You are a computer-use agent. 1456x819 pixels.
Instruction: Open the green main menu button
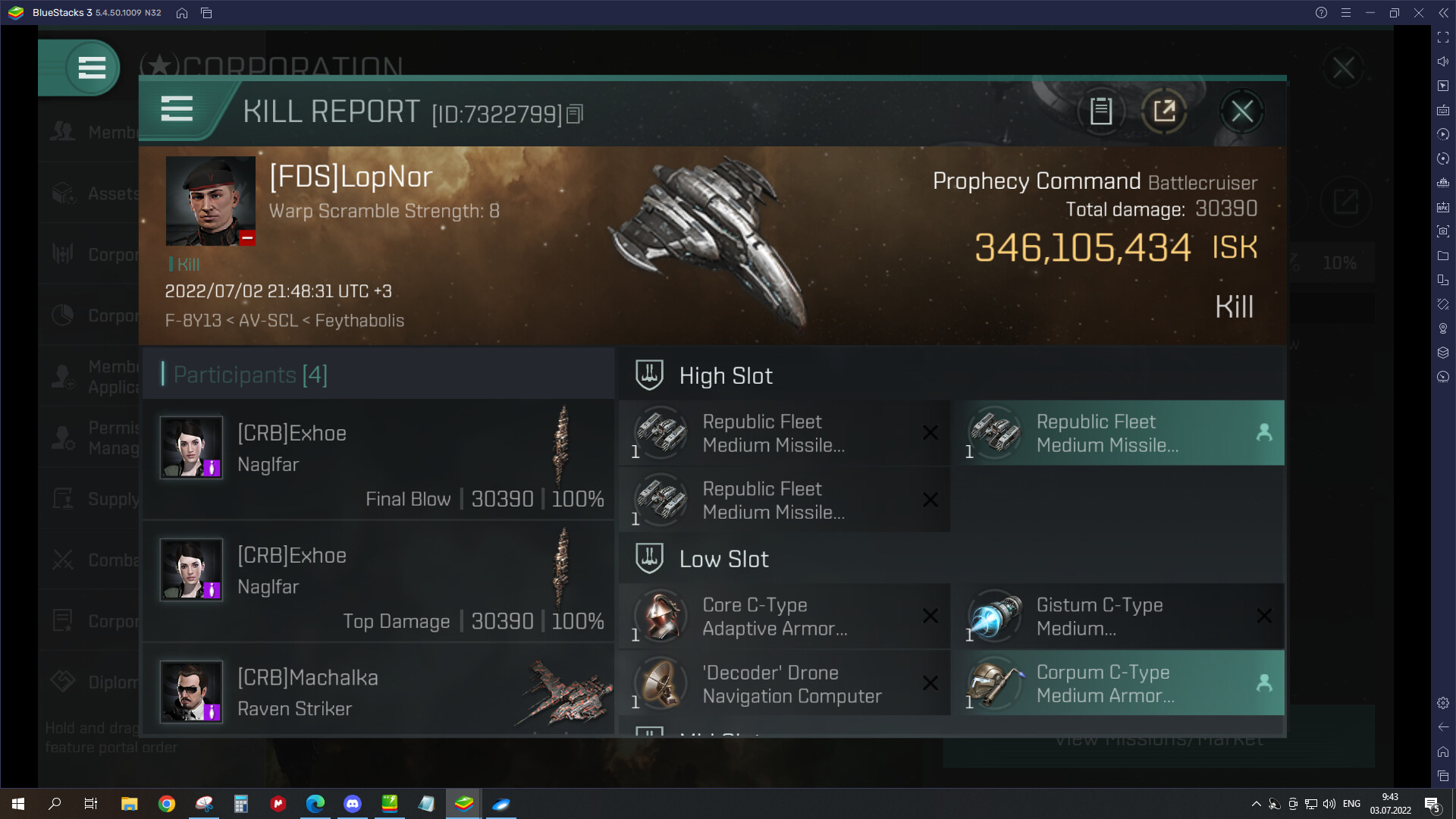(92, 68)
